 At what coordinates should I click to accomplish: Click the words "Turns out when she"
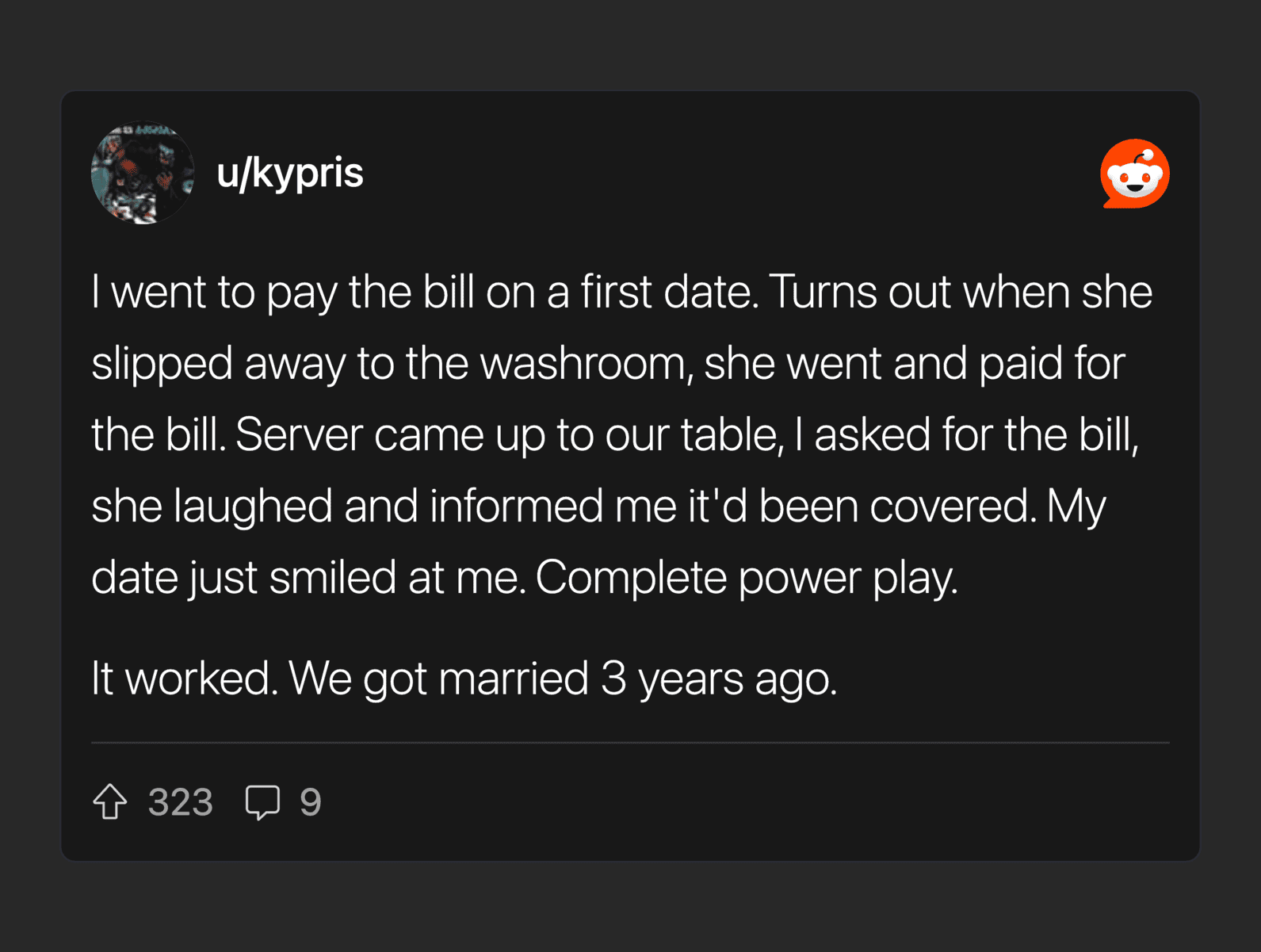pyautogui.click(x=961, y=292)
